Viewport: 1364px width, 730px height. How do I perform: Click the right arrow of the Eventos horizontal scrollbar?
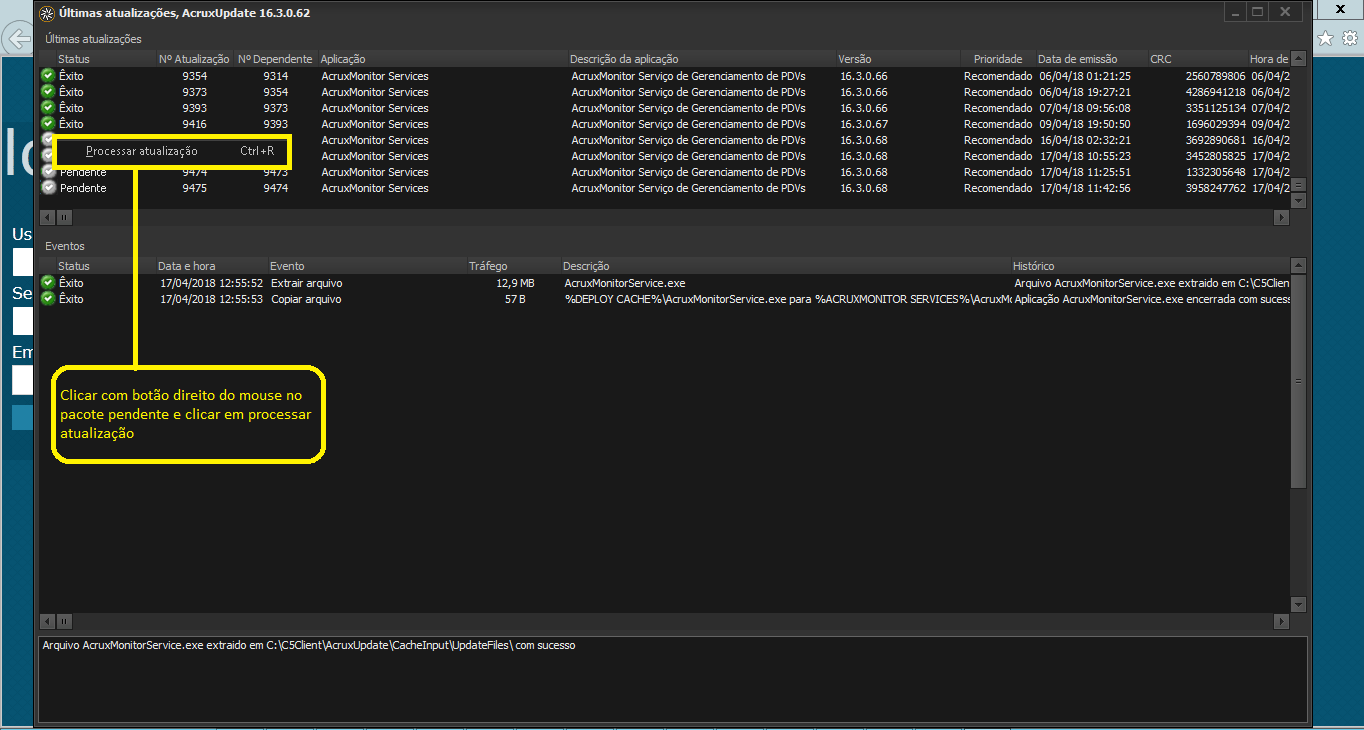[x=1282, y=621]
